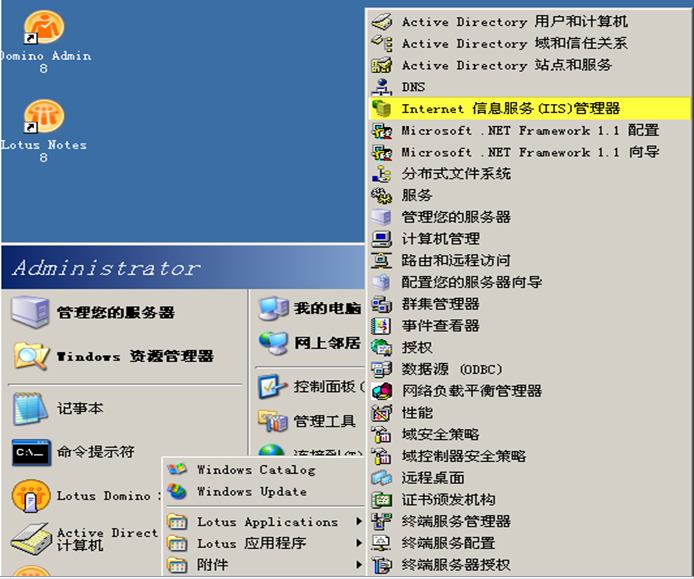694x579 pixels.
Task: Click 服务 text label
Action: point(417,196)
